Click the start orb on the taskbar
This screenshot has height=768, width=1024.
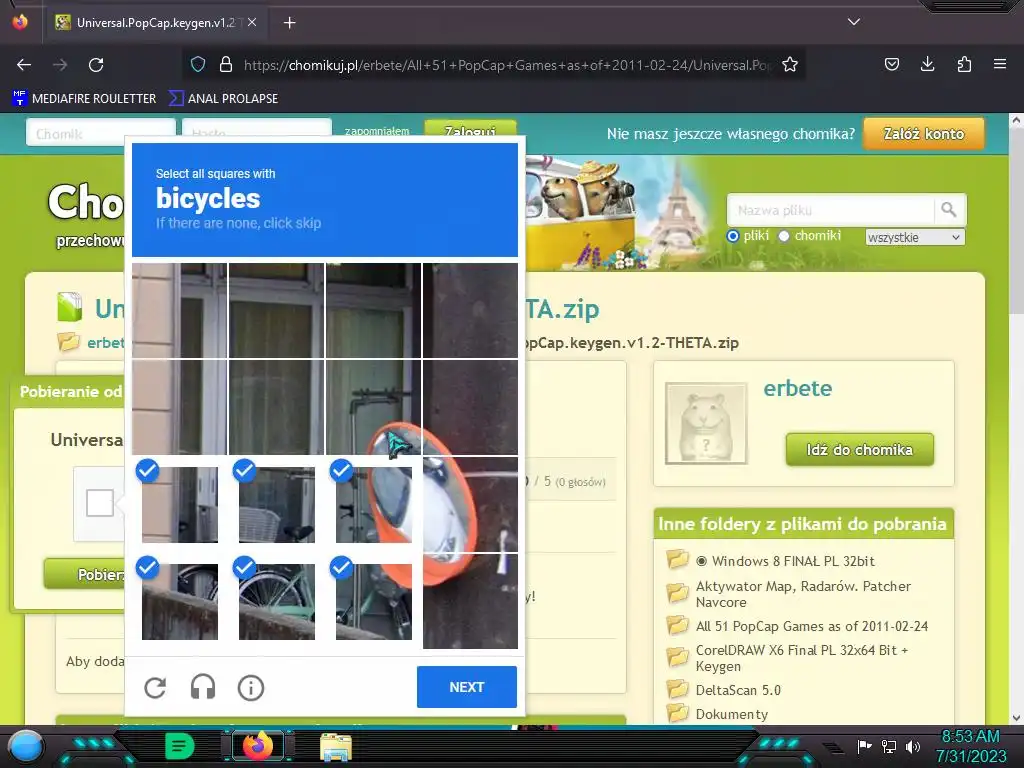(x=26, y=747)
